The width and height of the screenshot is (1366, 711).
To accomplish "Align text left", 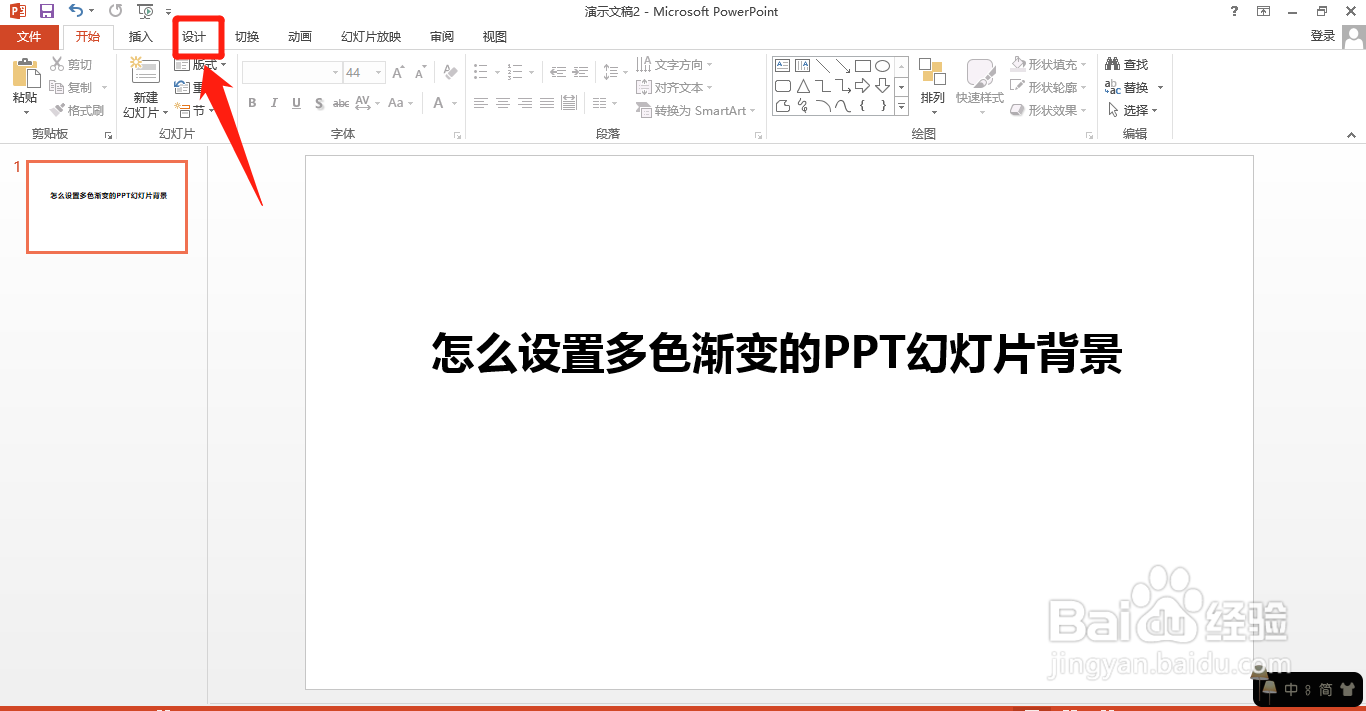I will [480, 103].
